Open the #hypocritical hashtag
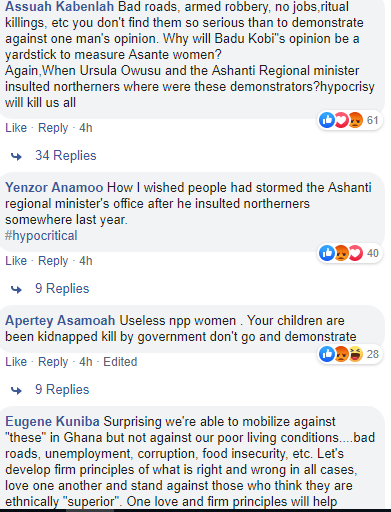Viewport: 391px width, 512px height. [41, 236]
